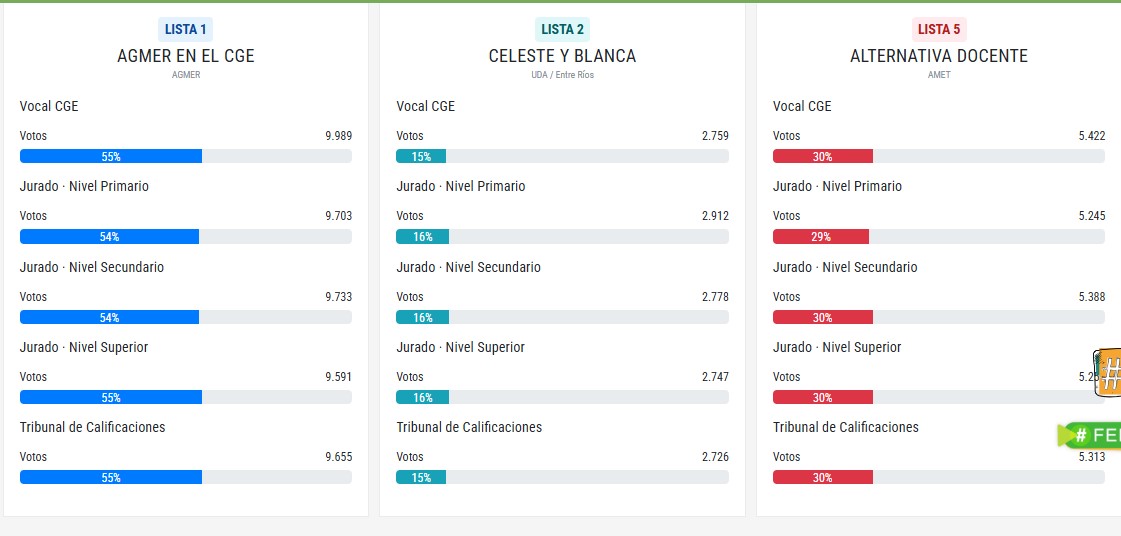Select the LISTA 1 badge
This screenshot has height=536, width=1121.
[x=185, y=29]
